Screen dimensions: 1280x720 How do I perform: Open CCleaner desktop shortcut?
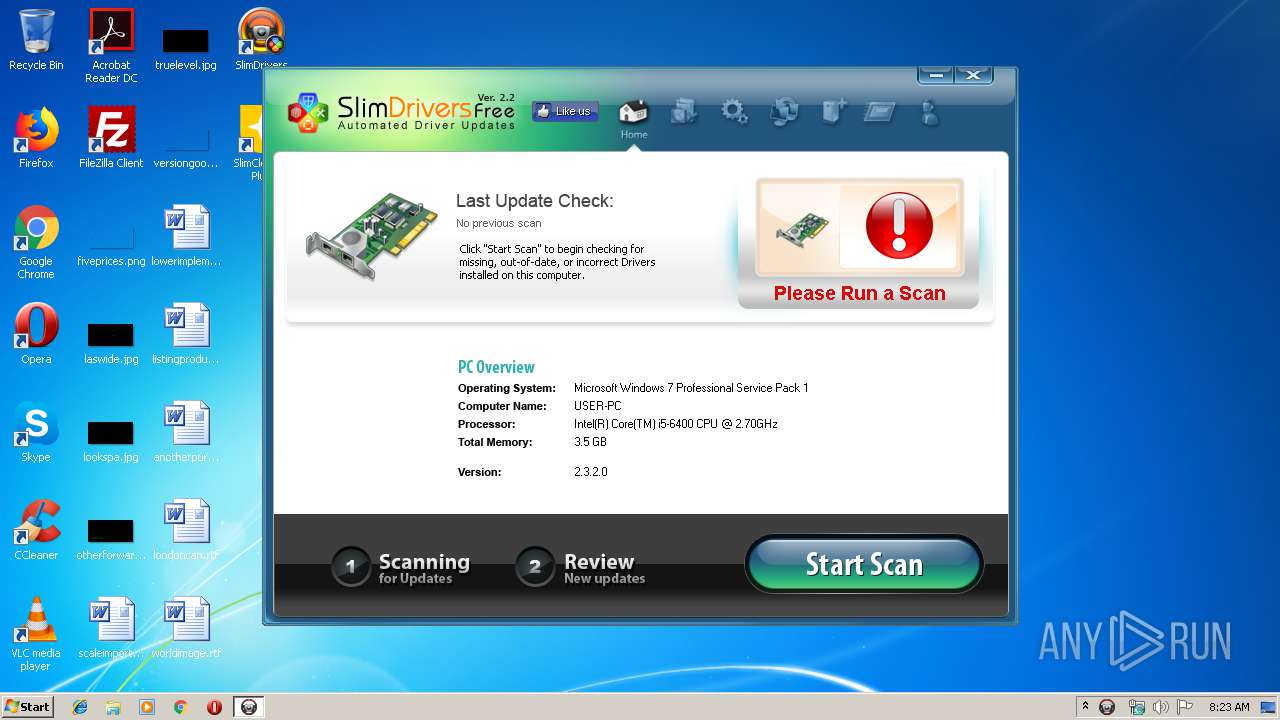36,530
